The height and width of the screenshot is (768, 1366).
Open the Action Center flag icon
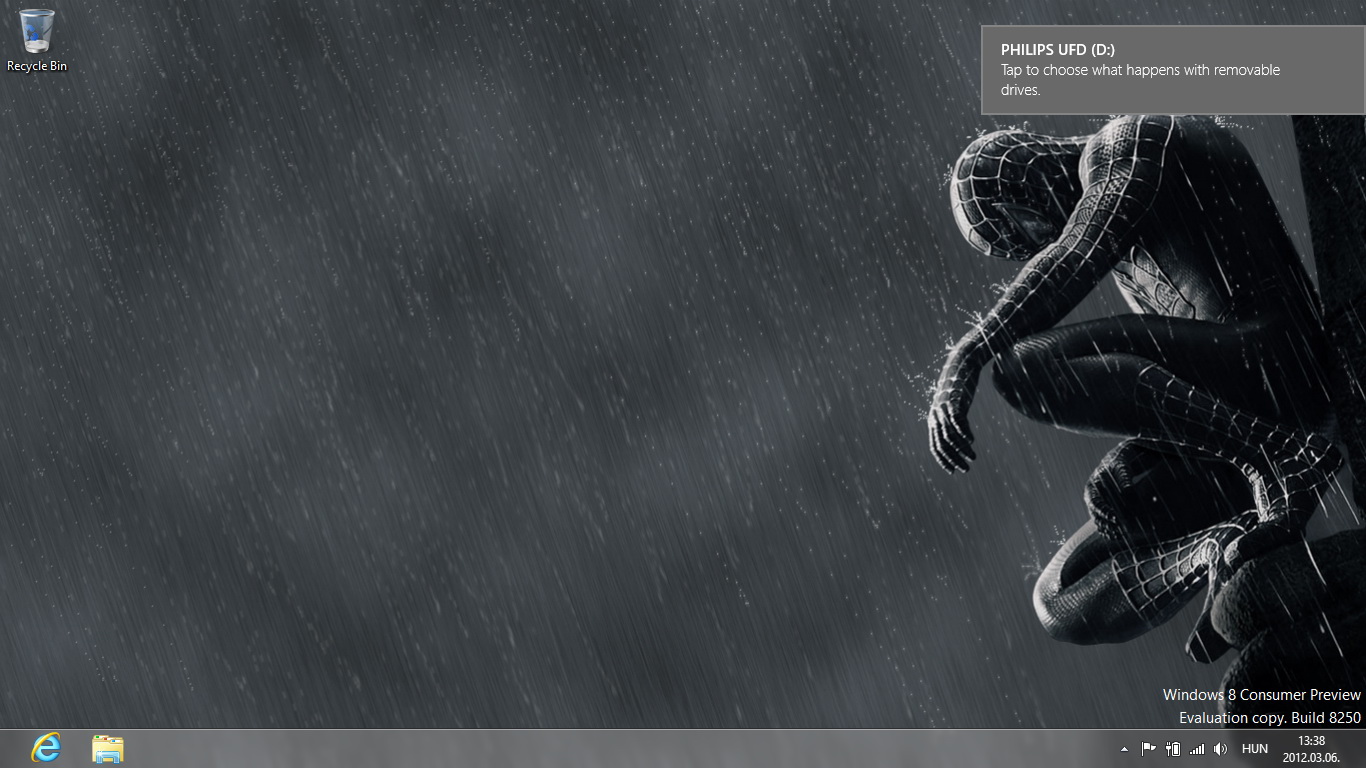[1148, 748]
